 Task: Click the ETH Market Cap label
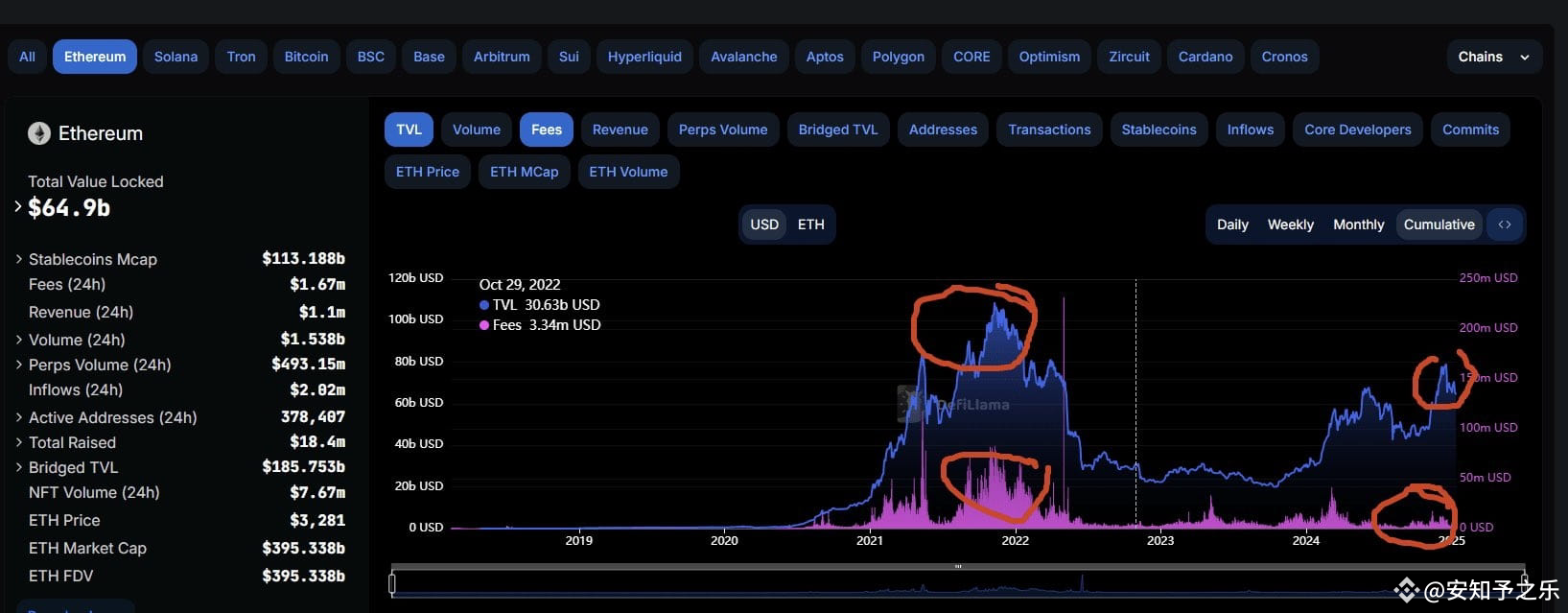(x=87, y=548)
